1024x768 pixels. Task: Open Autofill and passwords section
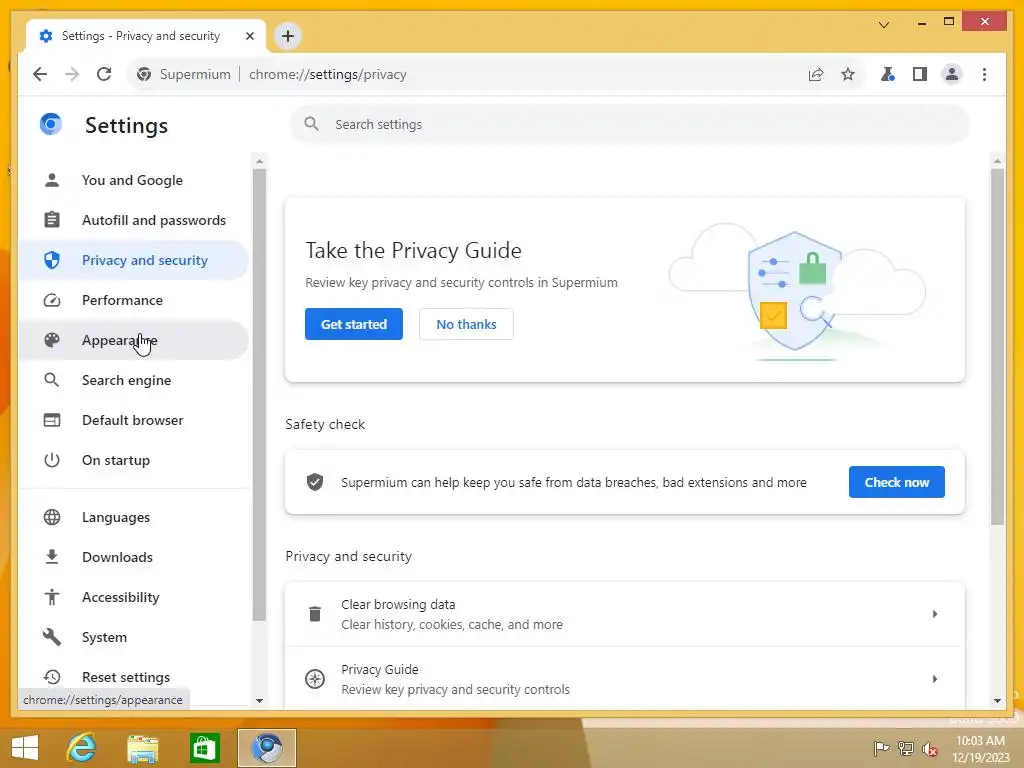click(x=133, y=220)
